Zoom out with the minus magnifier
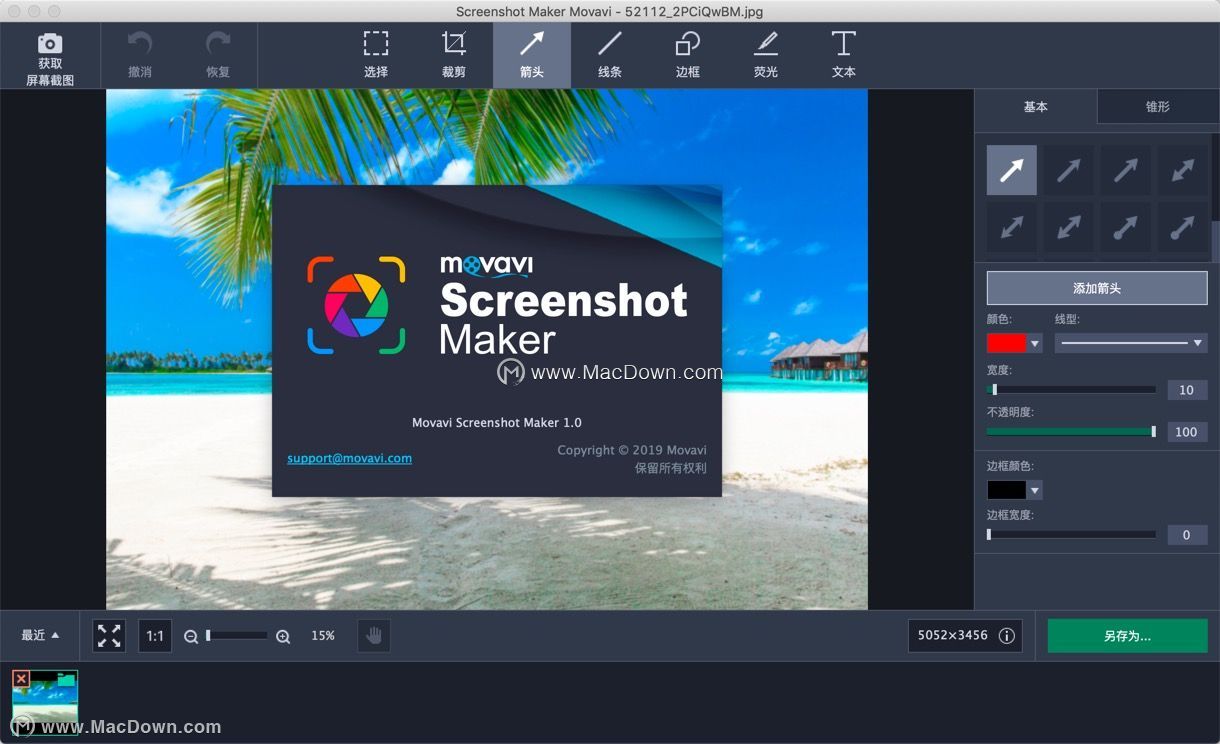1220x744 pixels. tap(191, 636)
